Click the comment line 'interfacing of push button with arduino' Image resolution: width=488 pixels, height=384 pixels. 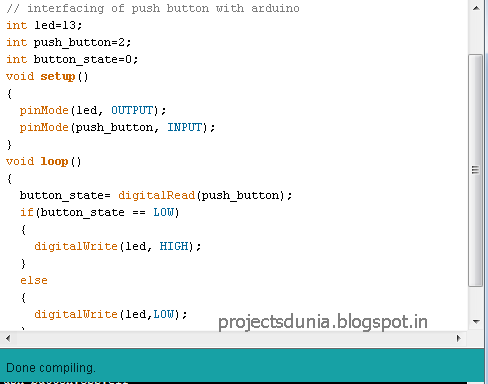[153, 8]
